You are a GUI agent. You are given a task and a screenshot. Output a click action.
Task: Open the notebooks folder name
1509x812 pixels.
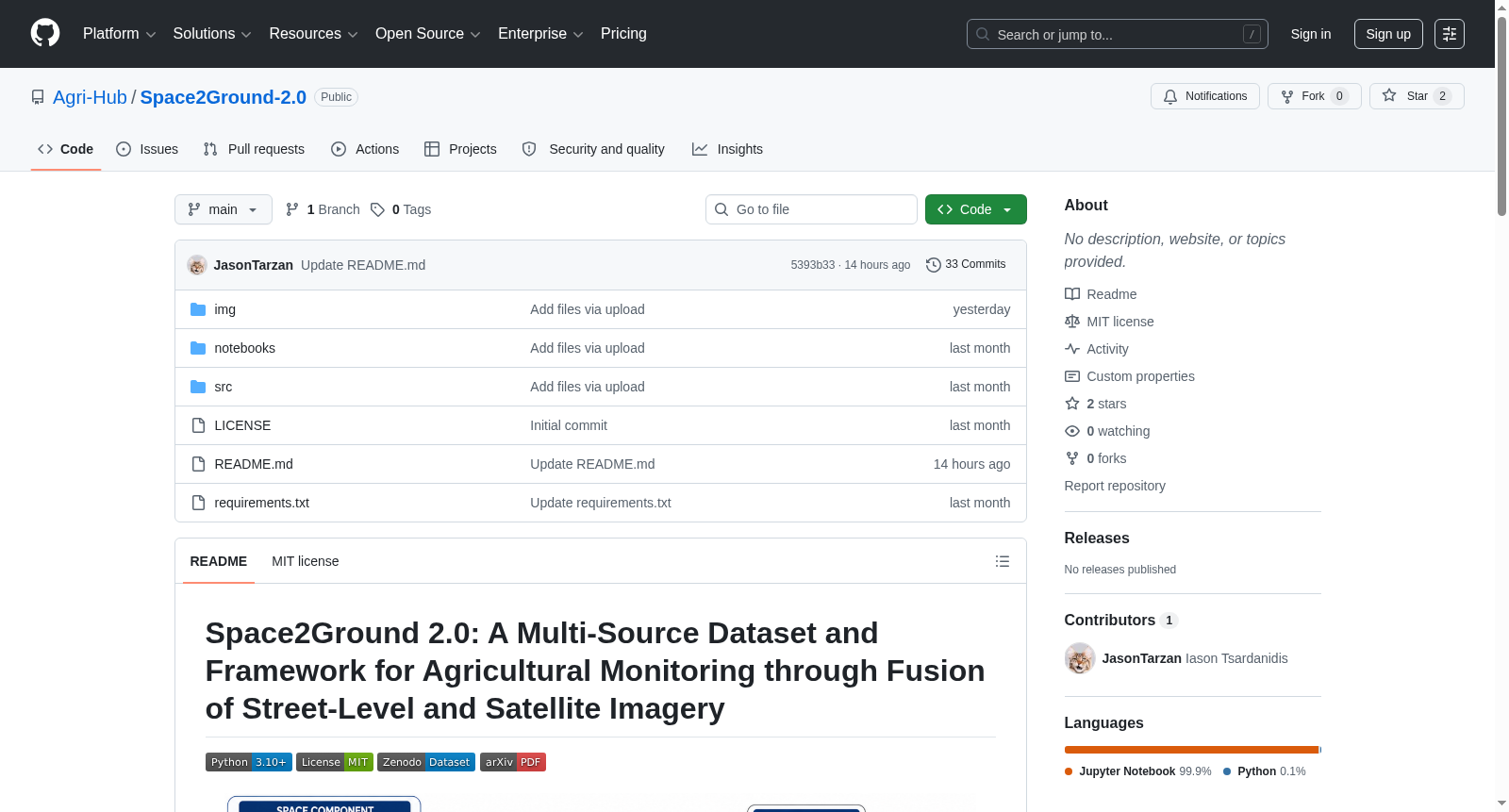pos(245,348)
